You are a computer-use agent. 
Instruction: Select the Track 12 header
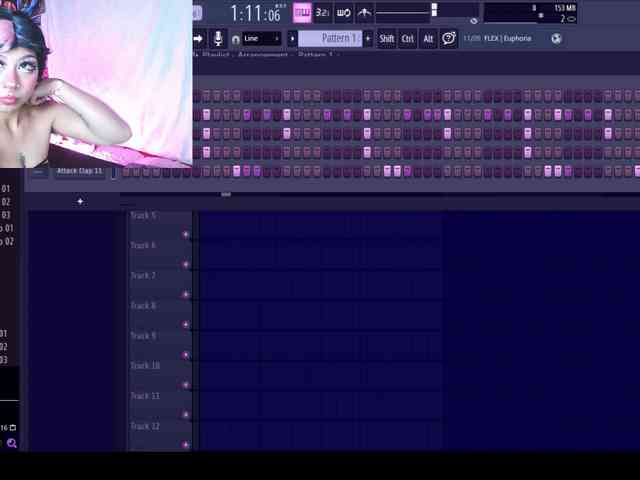tap(145, 426)
